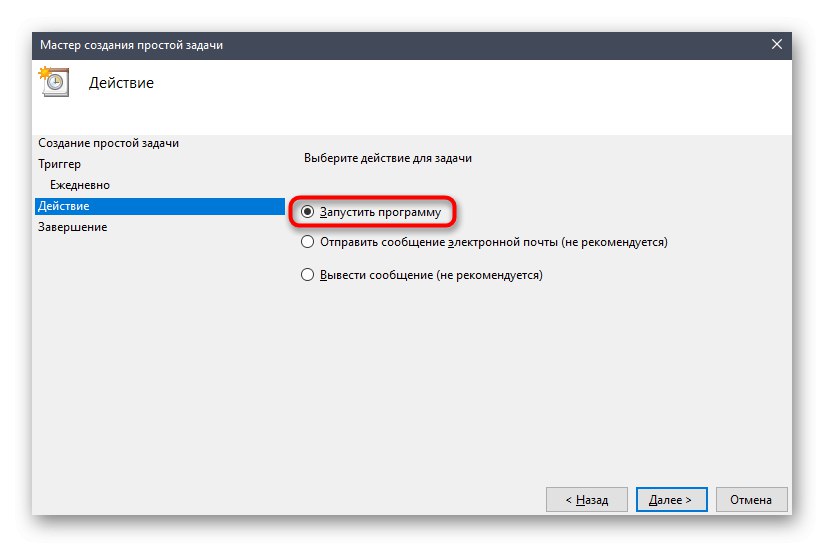
Task: Choose the Отправить сообщение электронной почты radio circle
Action: [308, 242]
